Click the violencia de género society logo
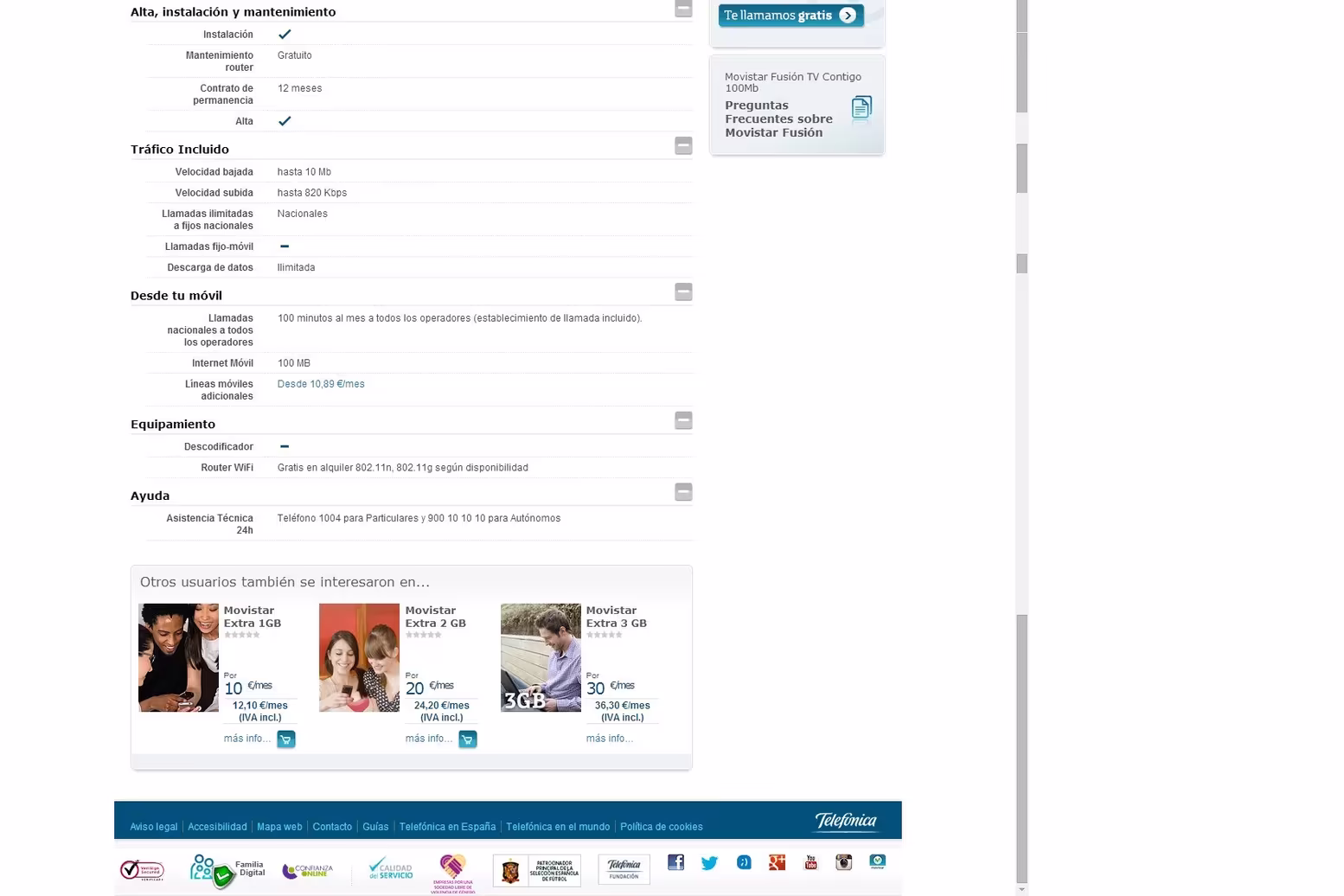 point(453,874)
